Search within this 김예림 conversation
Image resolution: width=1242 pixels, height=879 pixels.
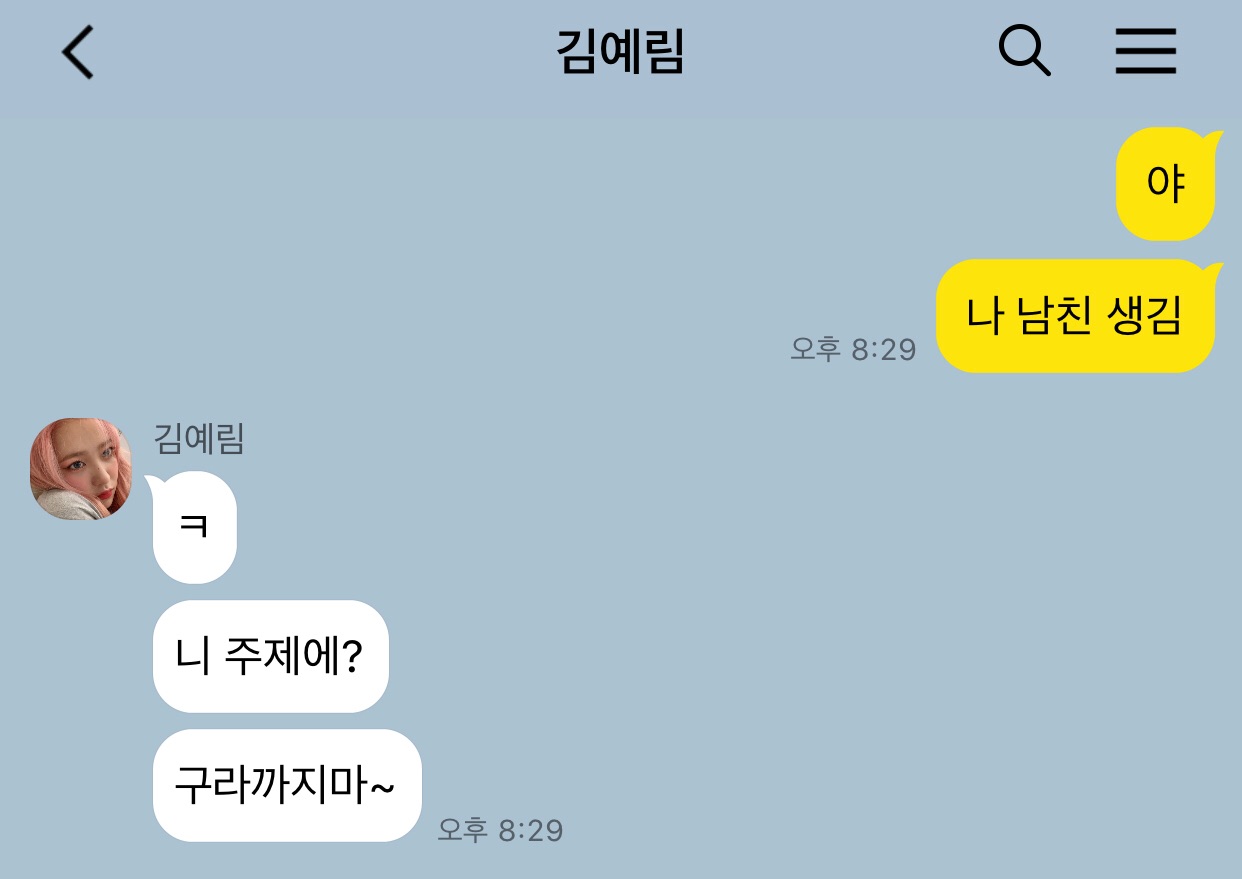click(x=1024, y=51)
